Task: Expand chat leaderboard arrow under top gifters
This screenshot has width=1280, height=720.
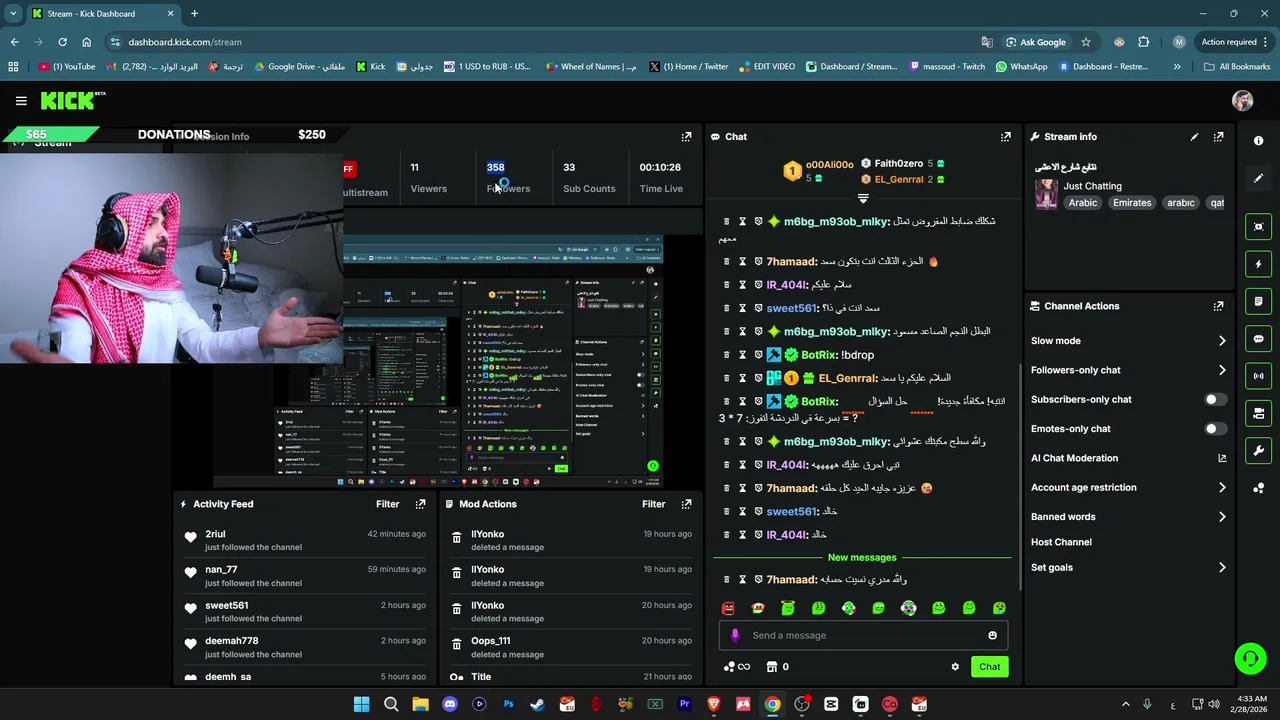Action: point(863,199)
